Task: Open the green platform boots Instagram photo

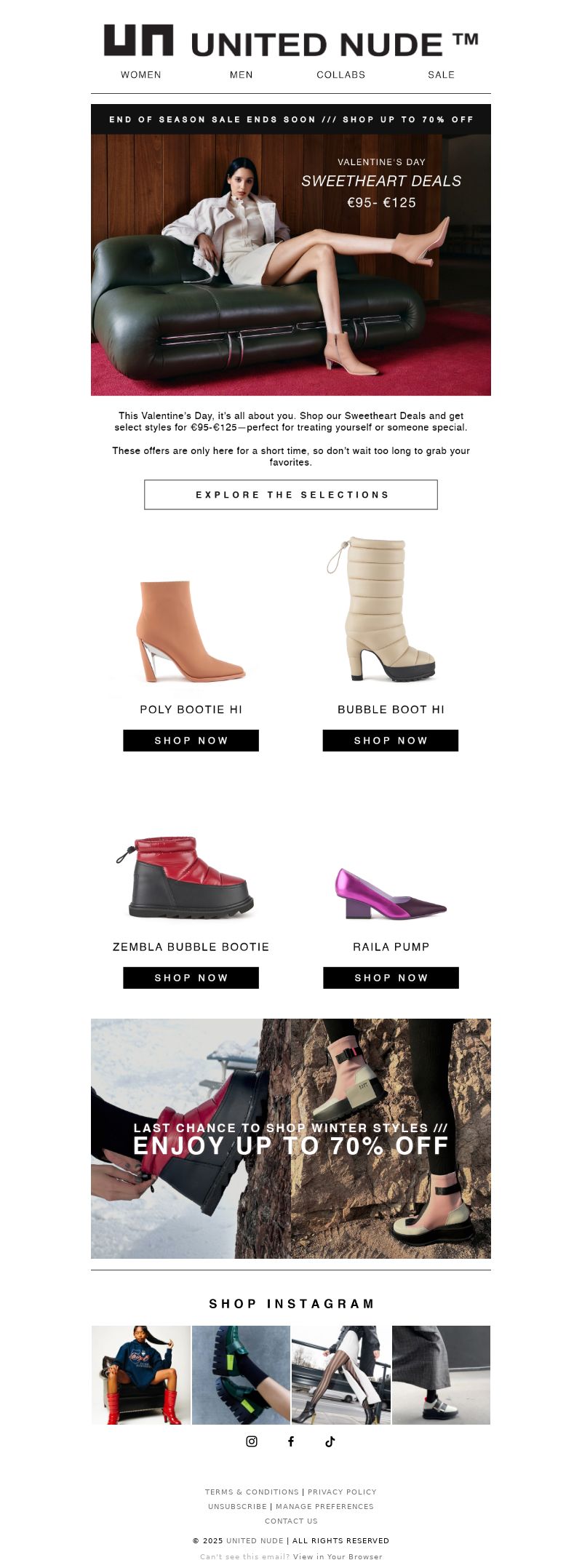Action: [x=242, y=1375]
